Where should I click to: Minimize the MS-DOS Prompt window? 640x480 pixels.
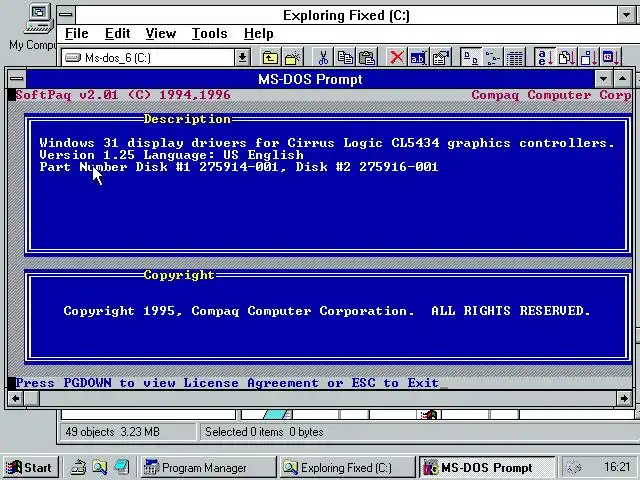tap(603, 79)
